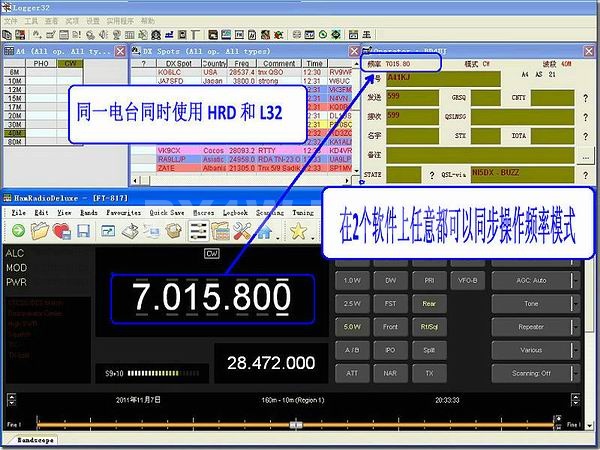The height and width of the screenshot is (450, 600).
Task: Open the Logbook menu in HamRadioDeluxe
Action: pyautogui.click(x=235, y=212)
